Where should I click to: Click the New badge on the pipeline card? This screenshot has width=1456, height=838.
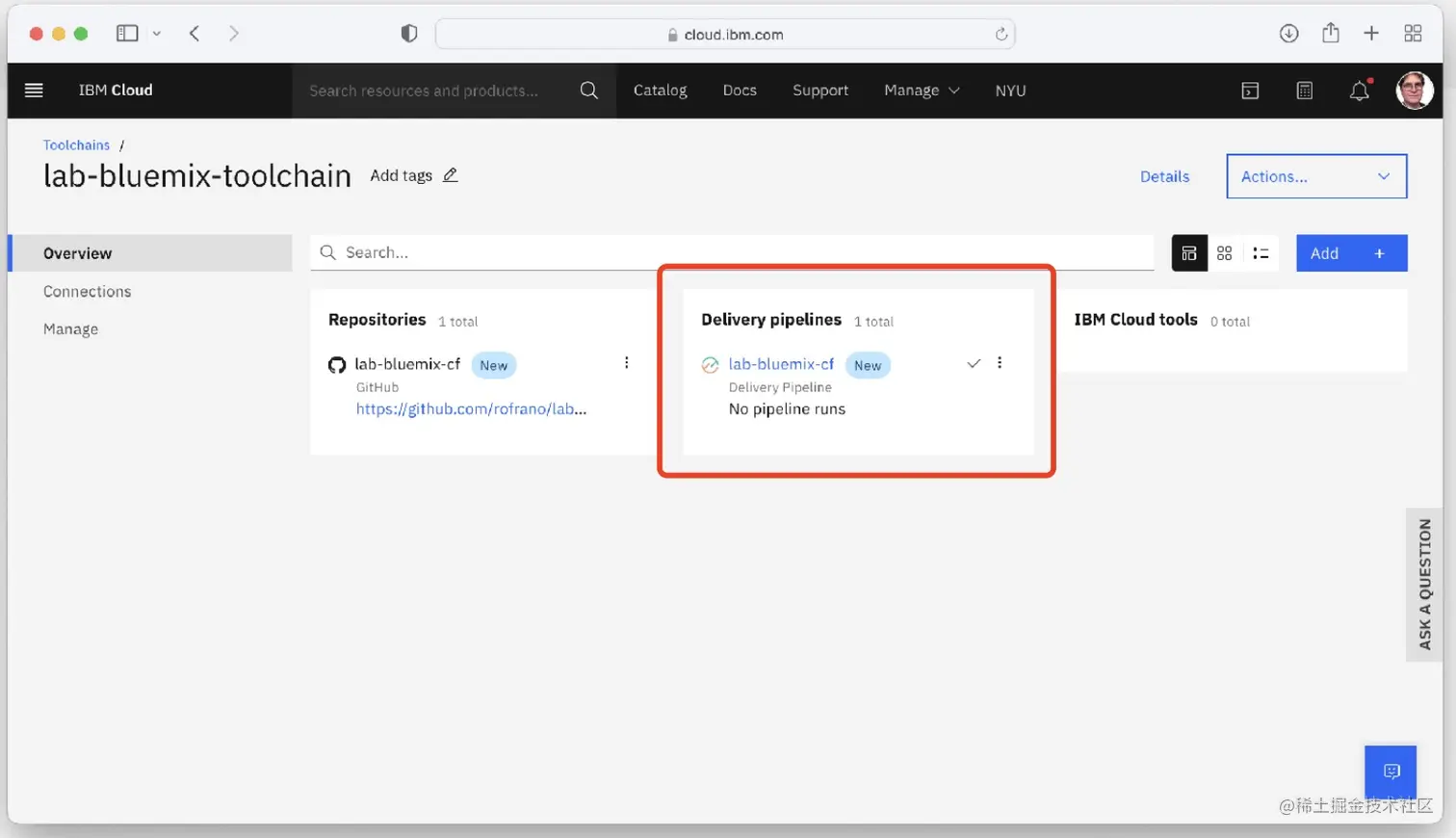(868, 365)
